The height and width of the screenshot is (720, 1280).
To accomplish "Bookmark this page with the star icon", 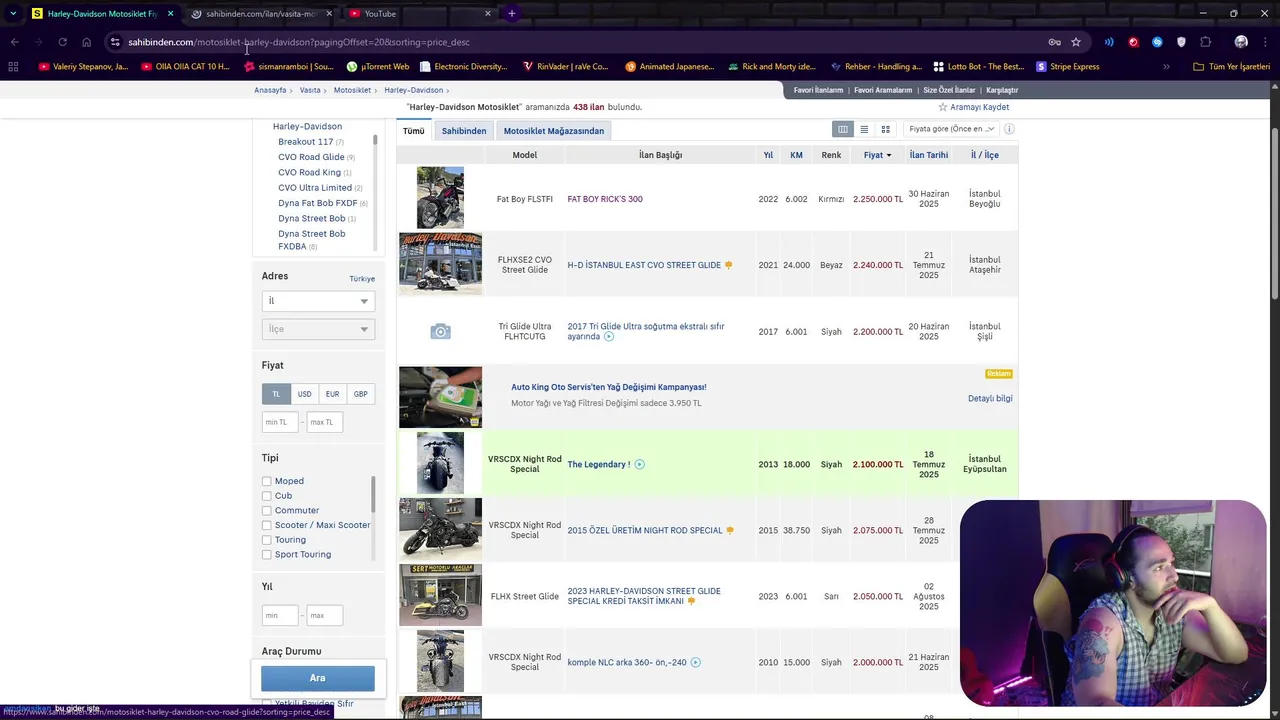I will [1076, 42].
